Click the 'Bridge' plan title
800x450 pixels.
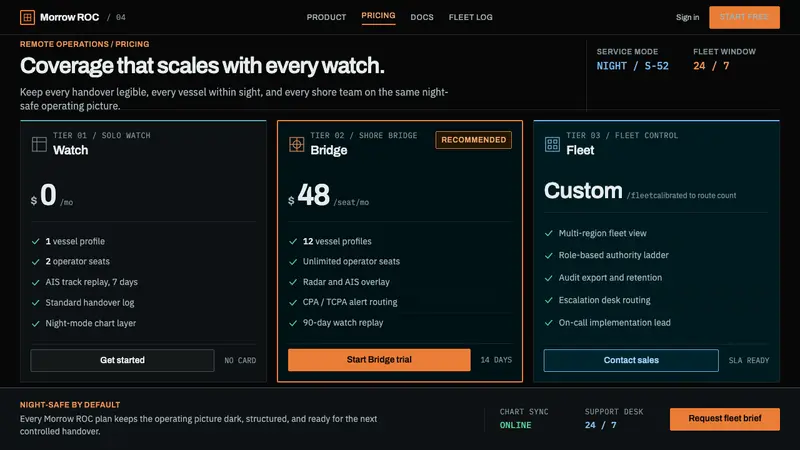point(329,151)
